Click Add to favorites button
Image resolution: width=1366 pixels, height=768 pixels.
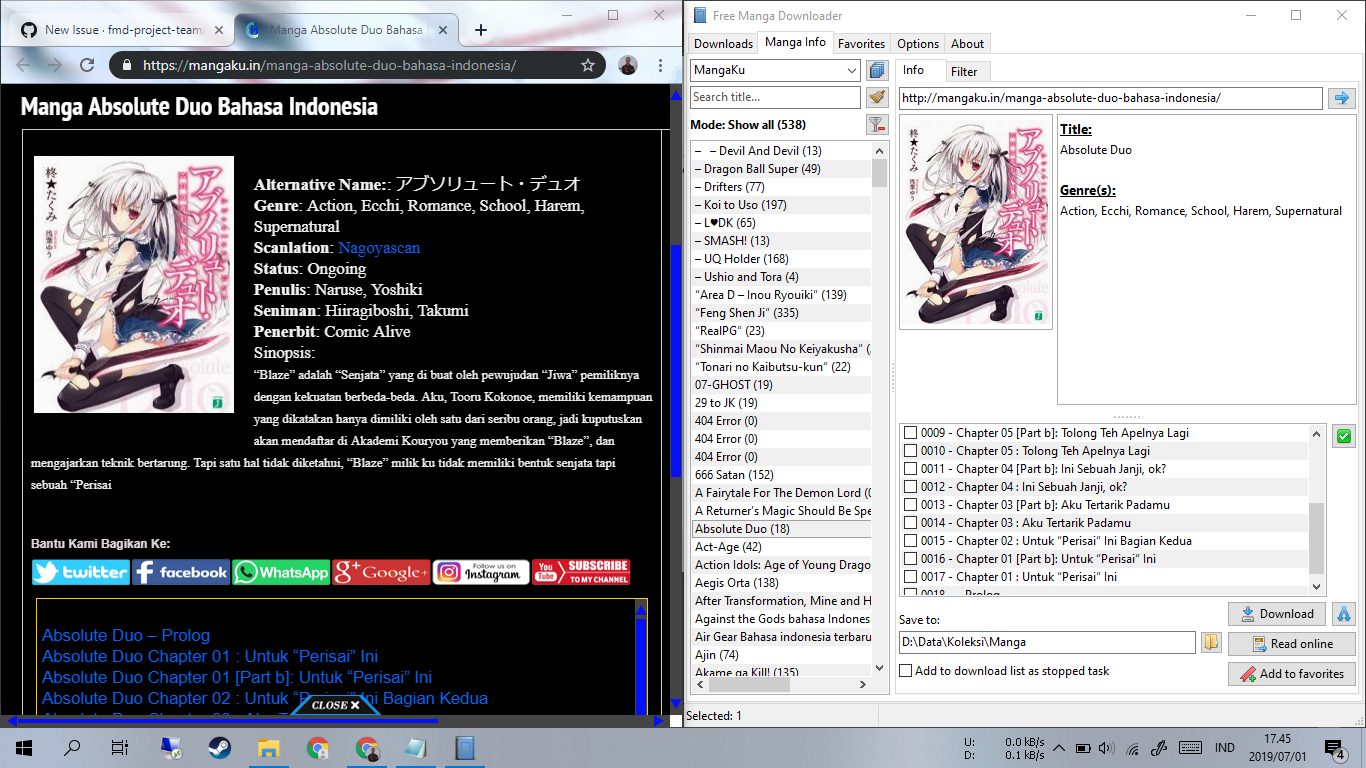click(1292, 673)
